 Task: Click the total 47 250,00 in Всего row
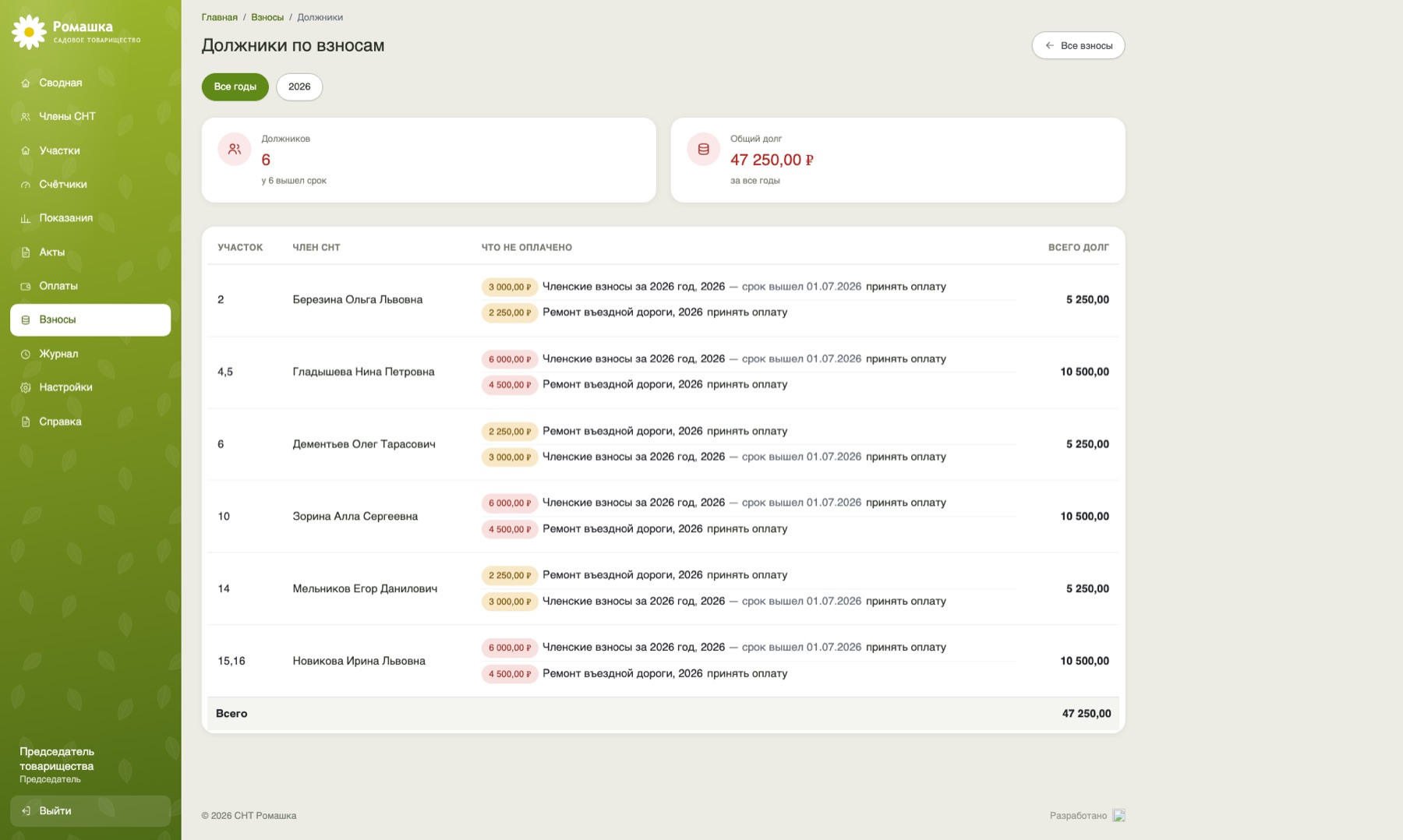click(1087, 714)
